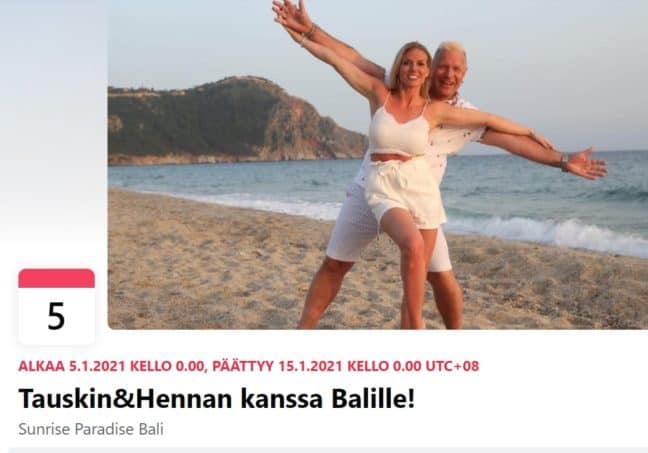
Task: Click the breaking white wave on the shore
Action: pyautogui.click(x=550, y=234)
